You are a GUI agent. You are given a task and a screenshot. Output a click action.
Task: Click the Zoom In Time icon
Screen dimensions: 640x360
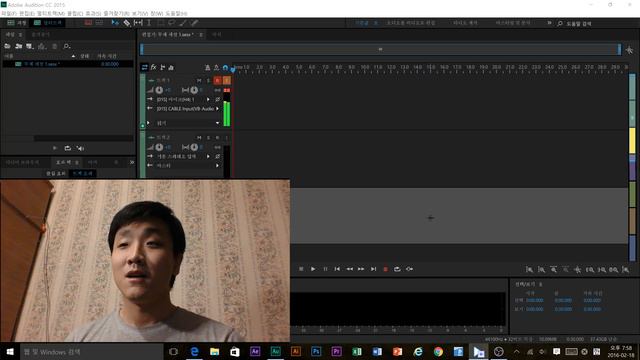(x=553, y=269)
